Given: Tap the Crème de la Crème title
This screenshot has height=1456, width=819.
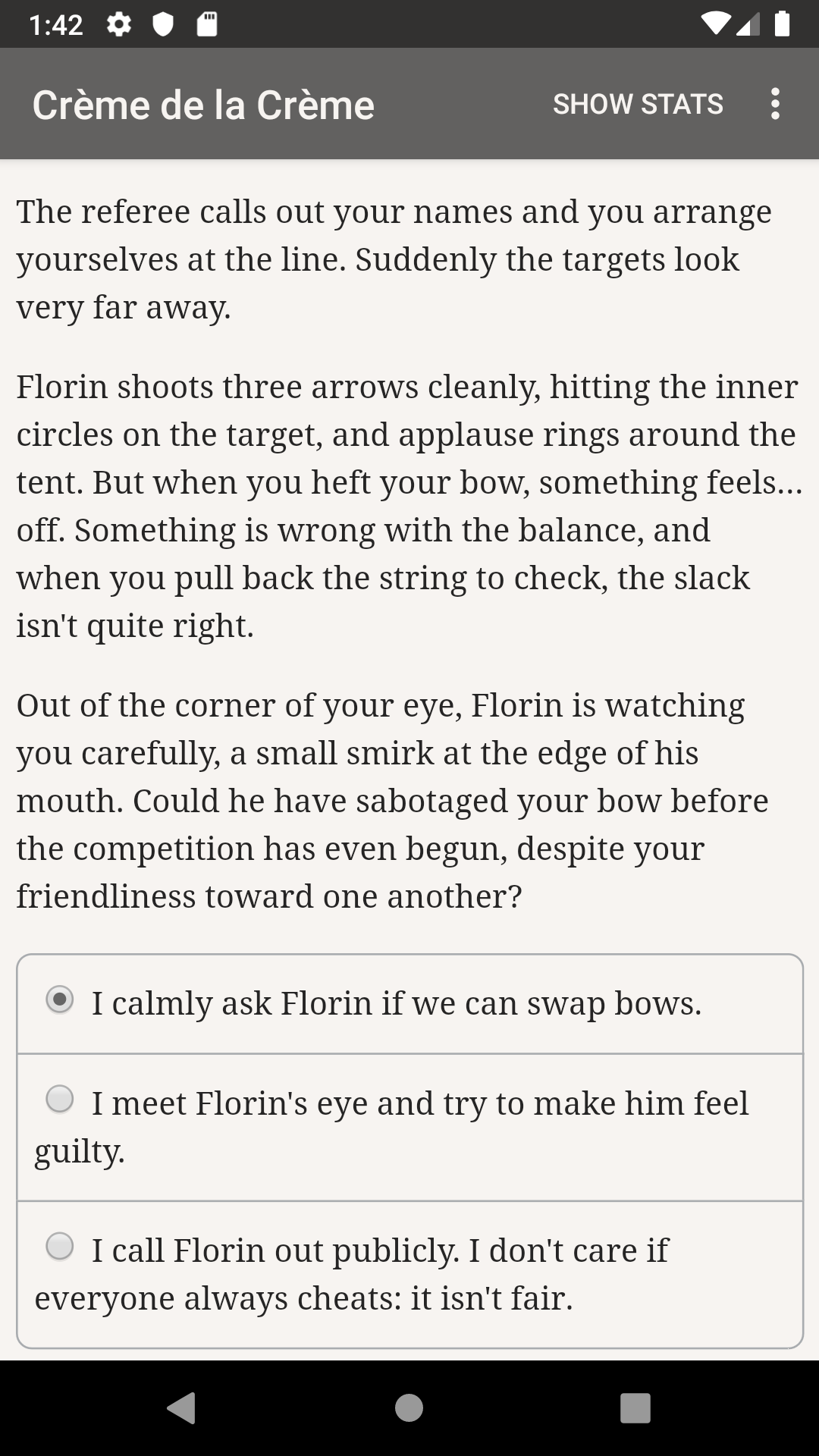Looking at the screenshot, I should tap(203, 105).
